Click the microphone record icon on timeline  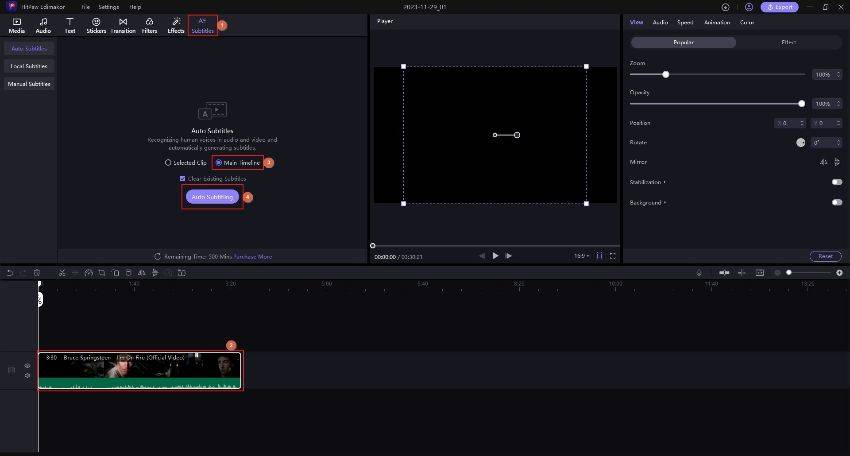700,272
